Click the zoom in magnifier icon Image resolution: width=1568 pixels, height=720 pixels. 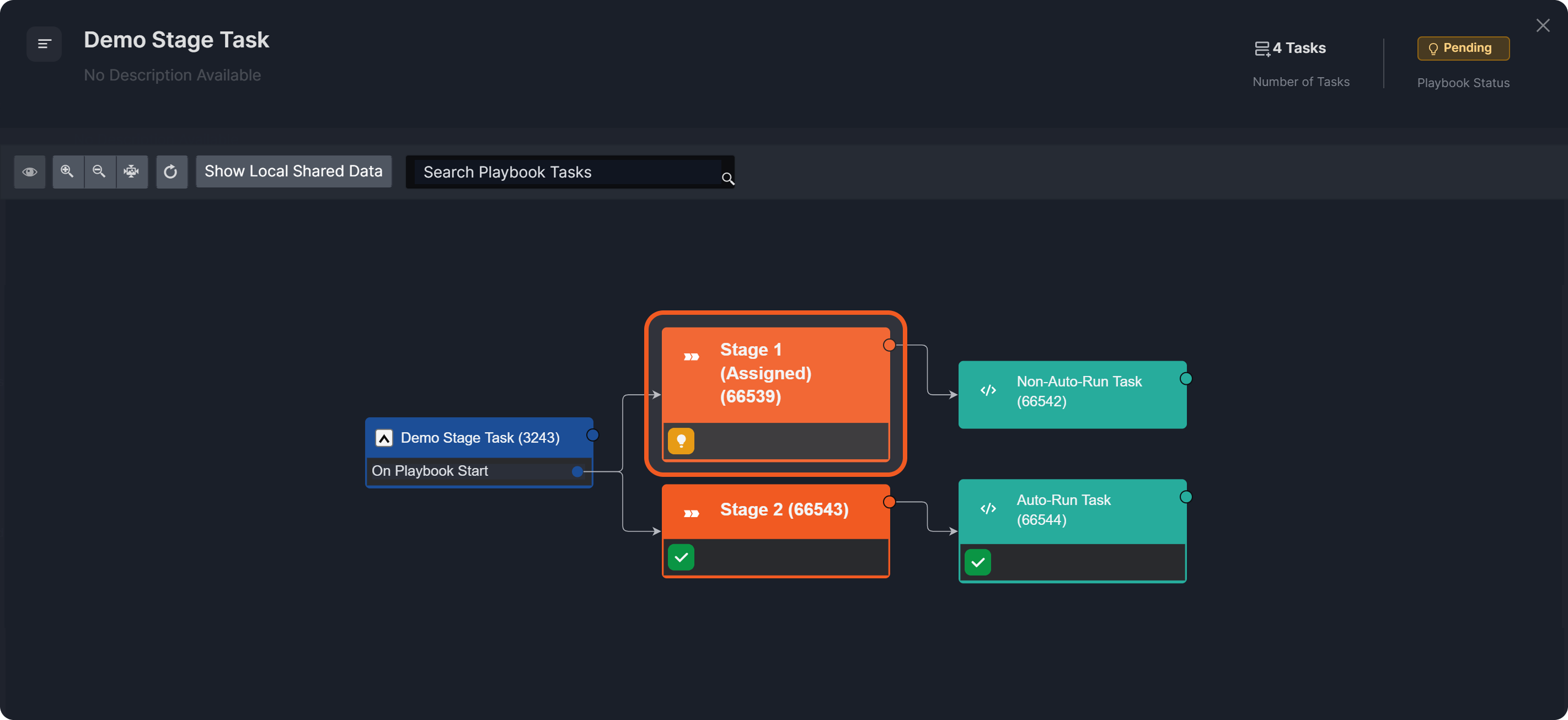[68, 171]
